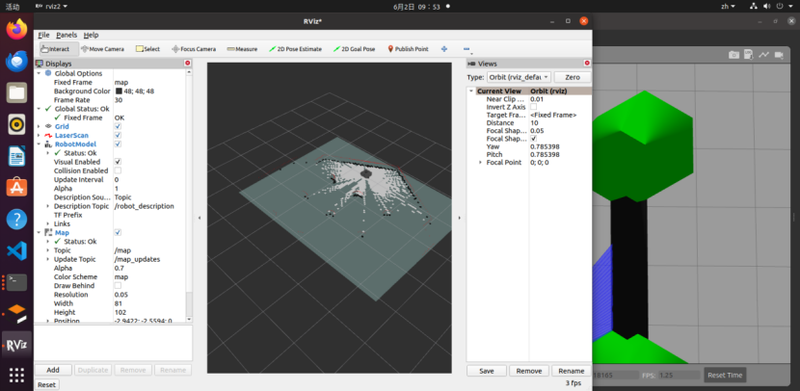Viewport: 800px width, 391px height.
Task: Select the 2D Goal Pose tool
Action: [x=354, y=49]
